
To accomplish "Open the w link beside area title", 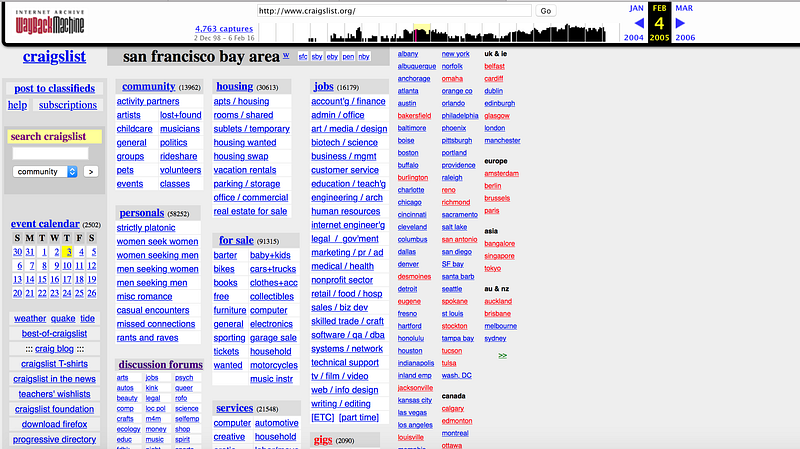I will click(x=286, y=55).
